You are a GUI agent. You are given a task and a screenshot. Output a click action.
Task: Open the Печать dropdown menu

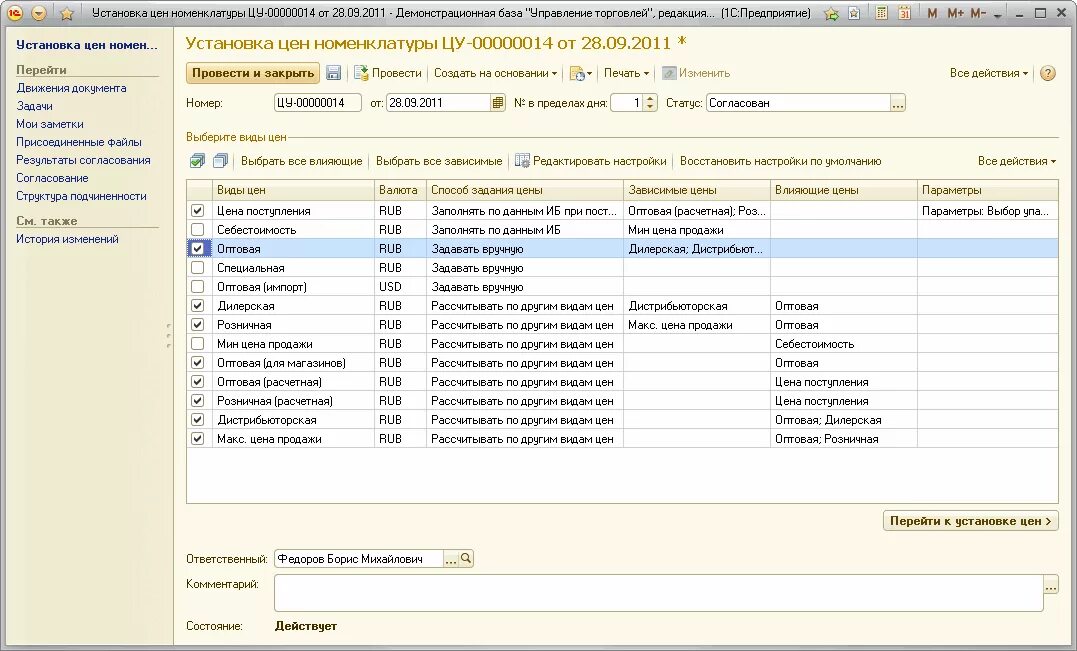[625, 72]
